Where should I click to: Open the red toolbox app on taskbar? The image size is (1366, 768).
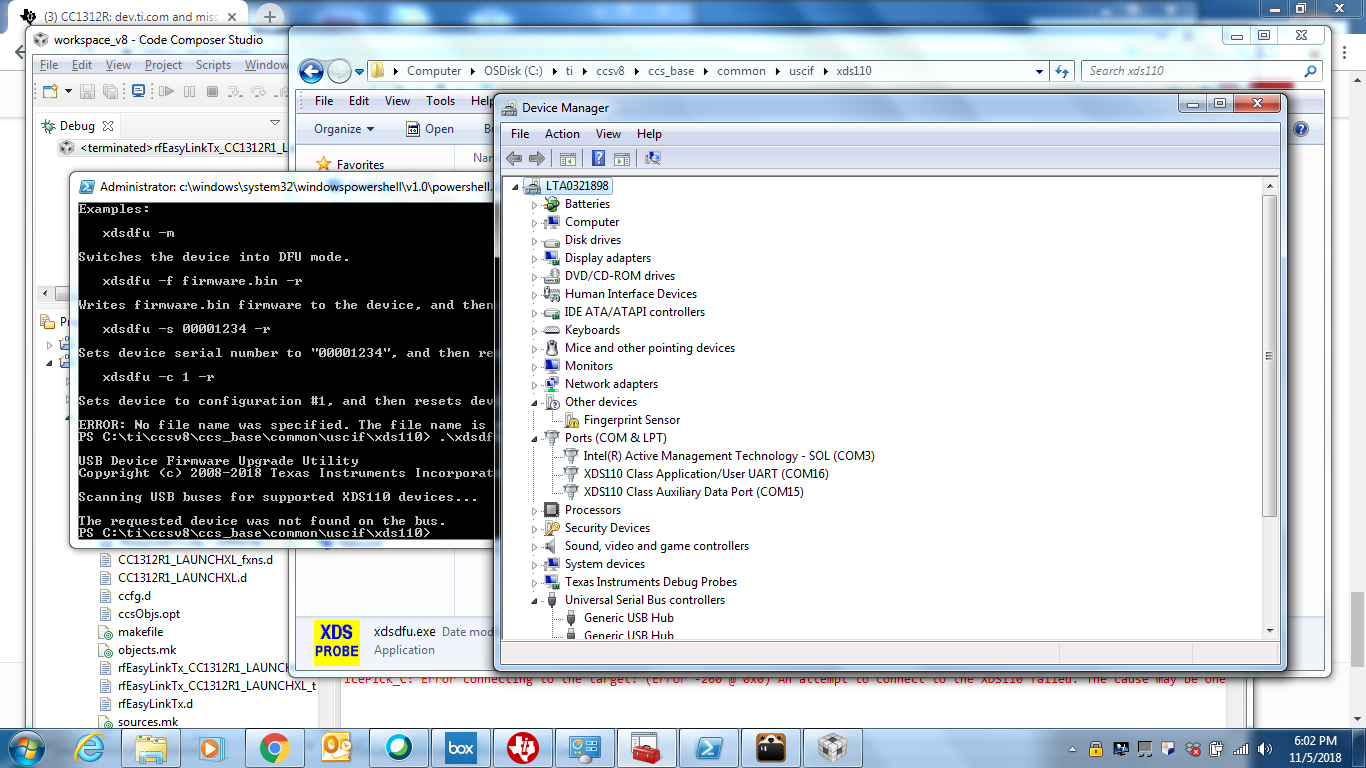point(646,747)
